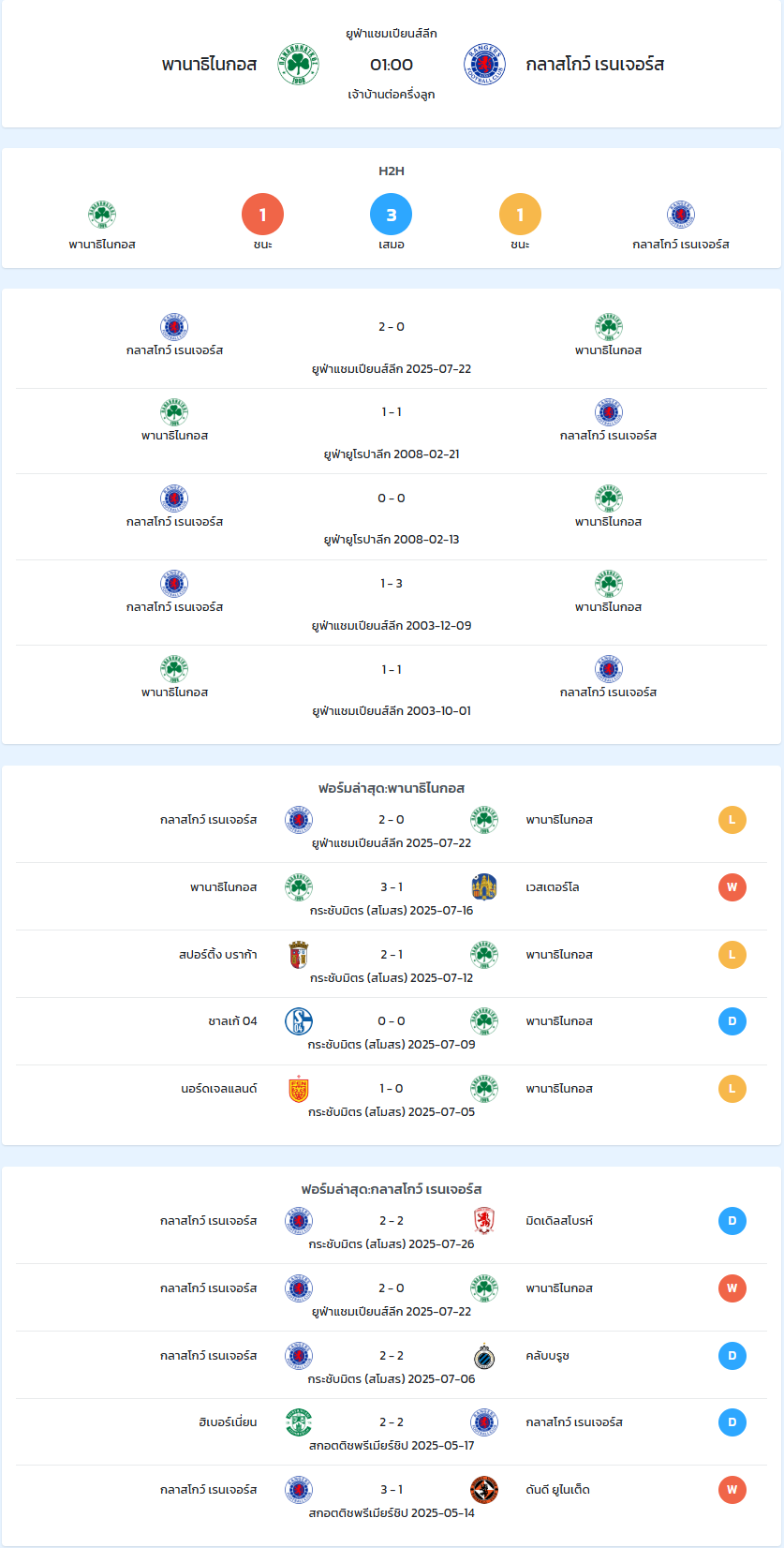The image size is (784, 1548).
Task: Open the Panathinaikos team name in the header
Action: coord(209,65)
